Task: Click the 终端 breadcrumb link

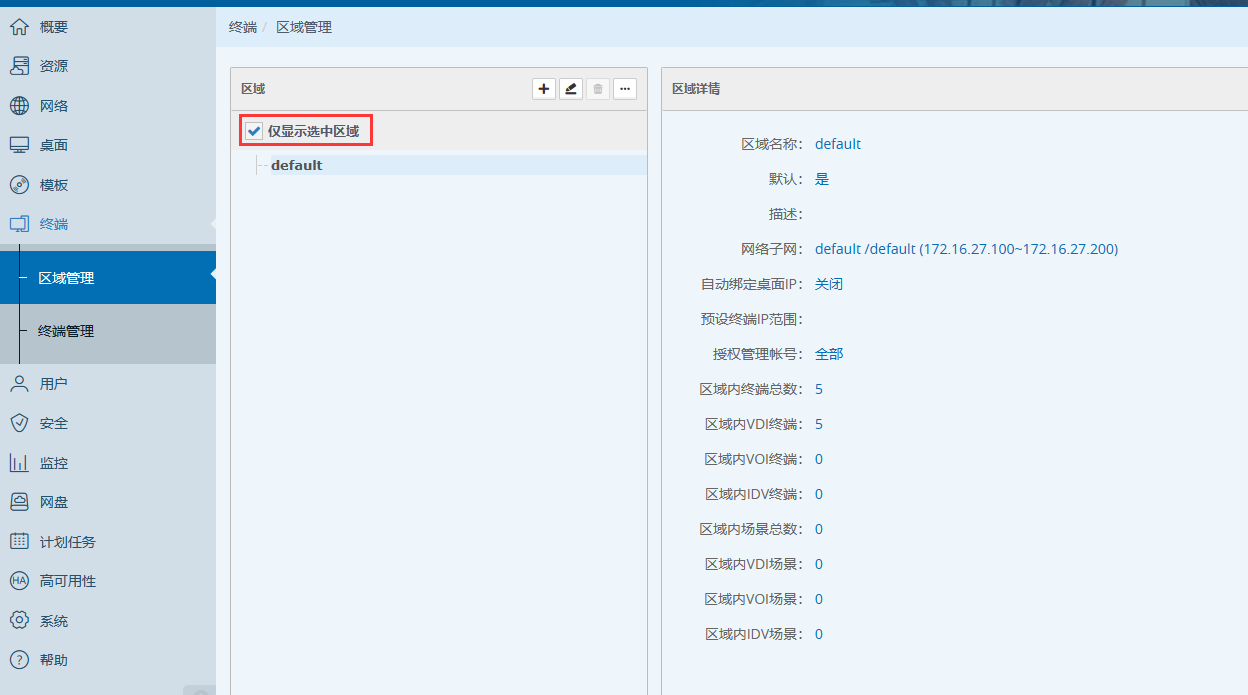Action: (x=242, y=27)
